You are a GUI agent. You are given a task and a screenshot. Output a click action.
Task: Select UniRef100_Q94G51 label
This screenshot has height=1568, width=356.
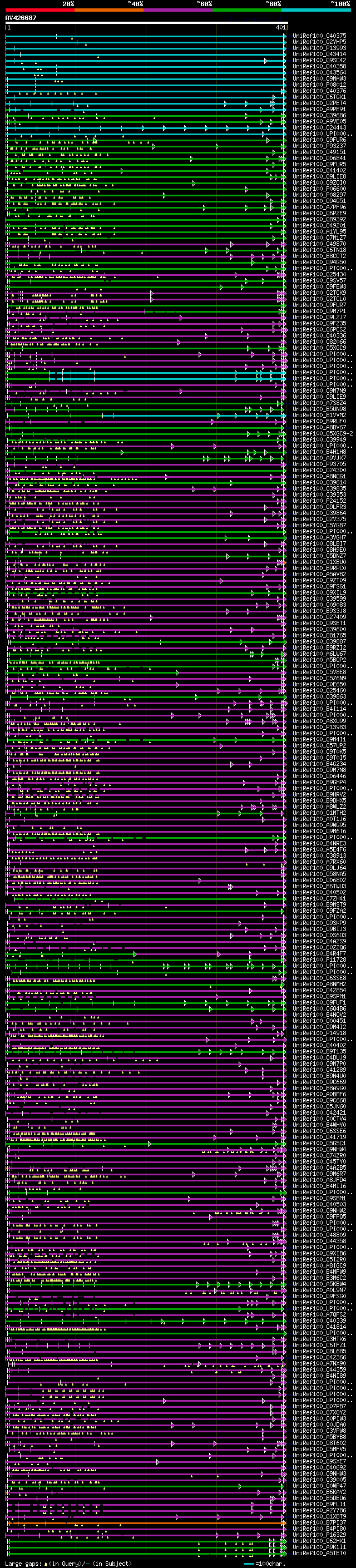319,201
